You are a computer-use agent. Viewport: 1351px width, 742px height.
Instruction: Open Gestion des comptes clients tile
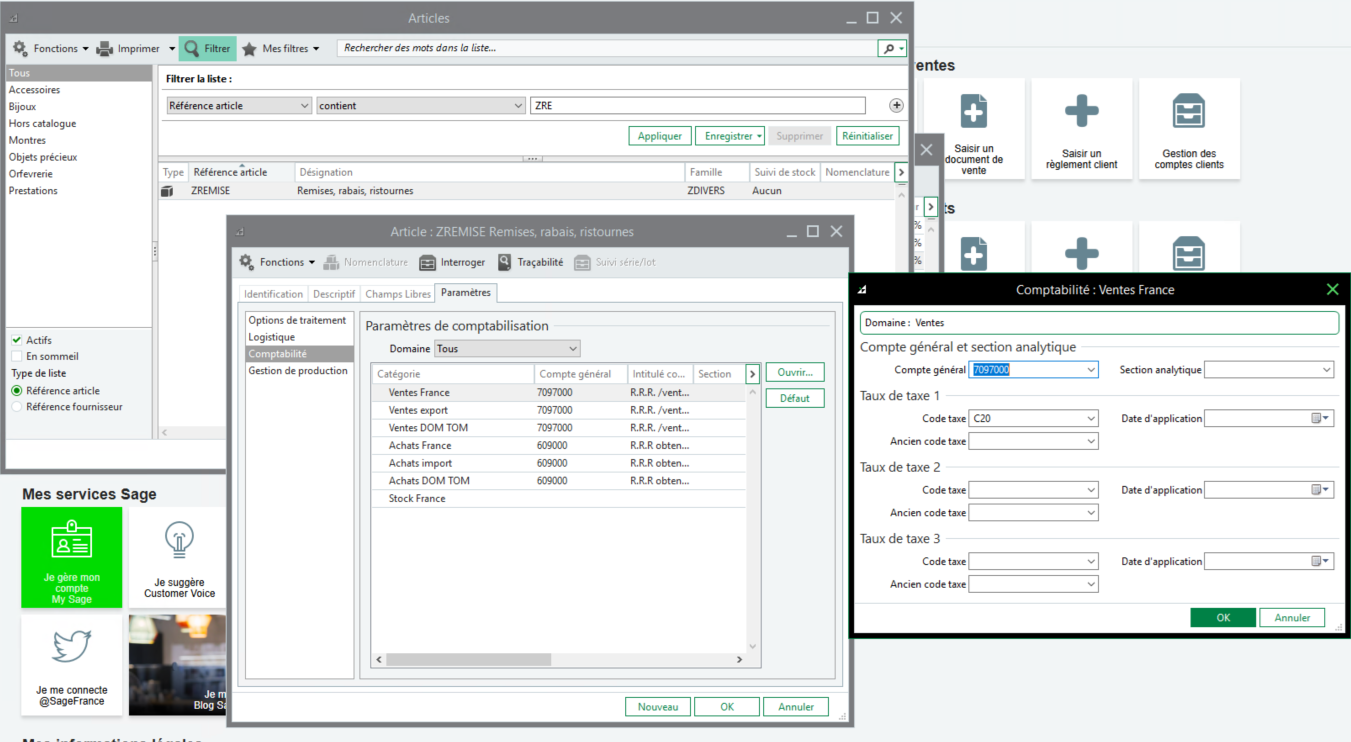(1189, 129)
